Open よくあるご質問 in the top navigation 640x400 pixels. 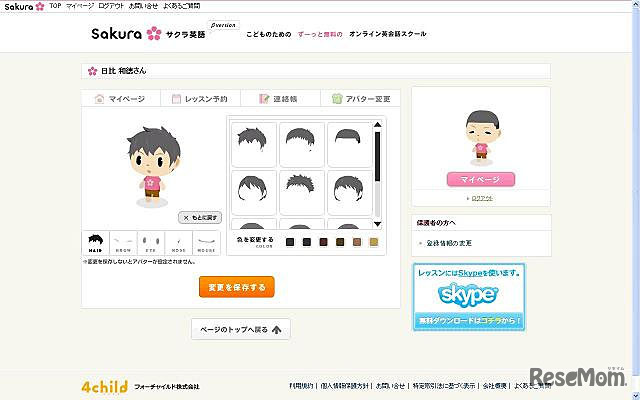tap(182, 6)
